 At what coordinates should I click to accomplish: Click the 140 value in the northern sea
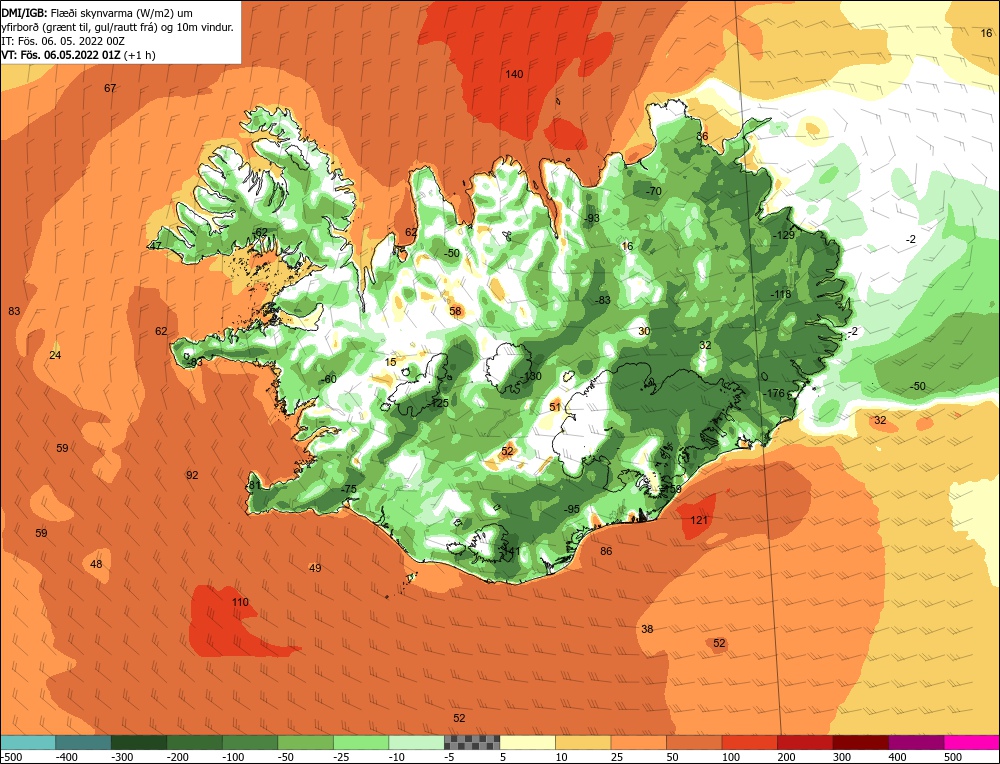pyautogui.click(x=514, y=74)
